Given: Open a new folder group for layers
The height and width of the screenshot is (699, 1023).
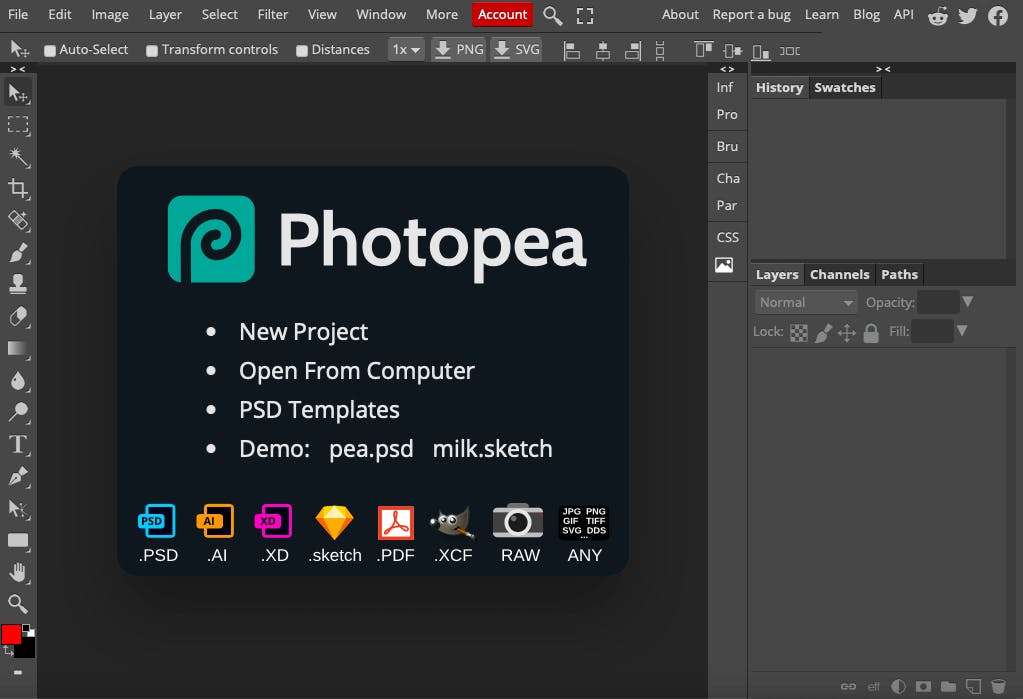Looking at the screenshot, I should coord(947,687).
